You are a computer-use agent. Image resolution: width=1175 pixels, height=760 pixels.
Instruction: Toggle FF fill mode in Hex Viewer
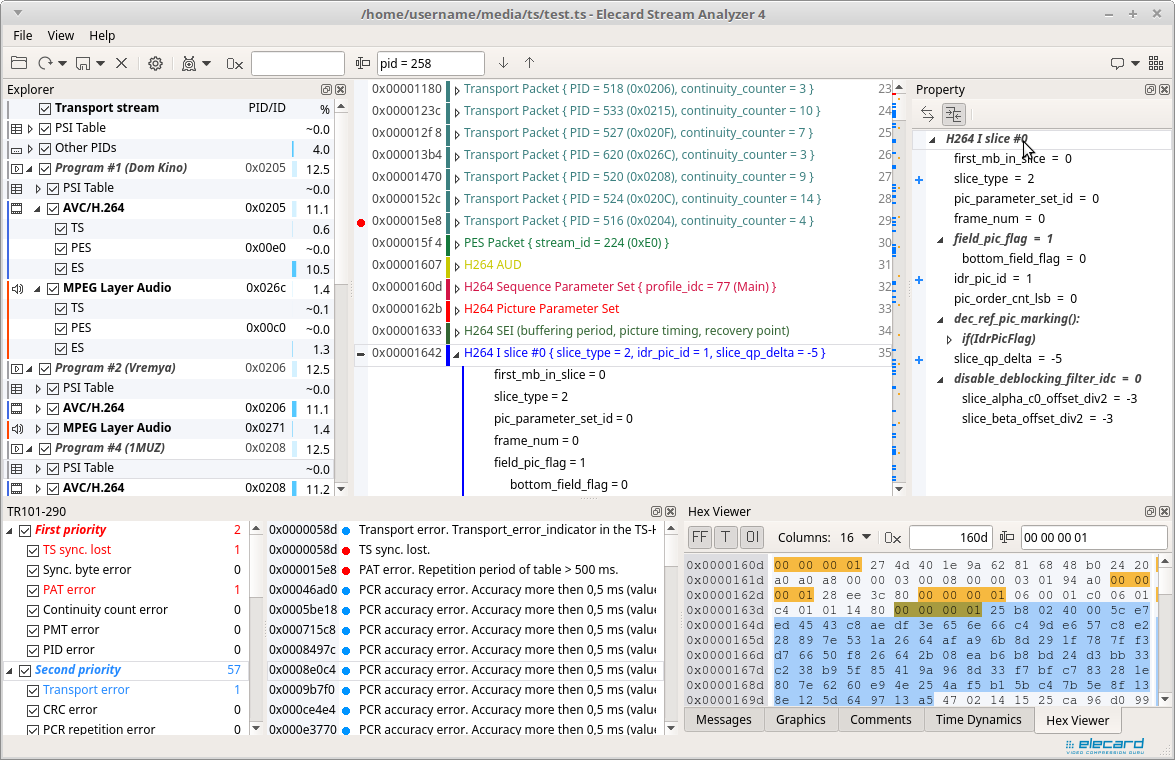[x=699, y=537]
